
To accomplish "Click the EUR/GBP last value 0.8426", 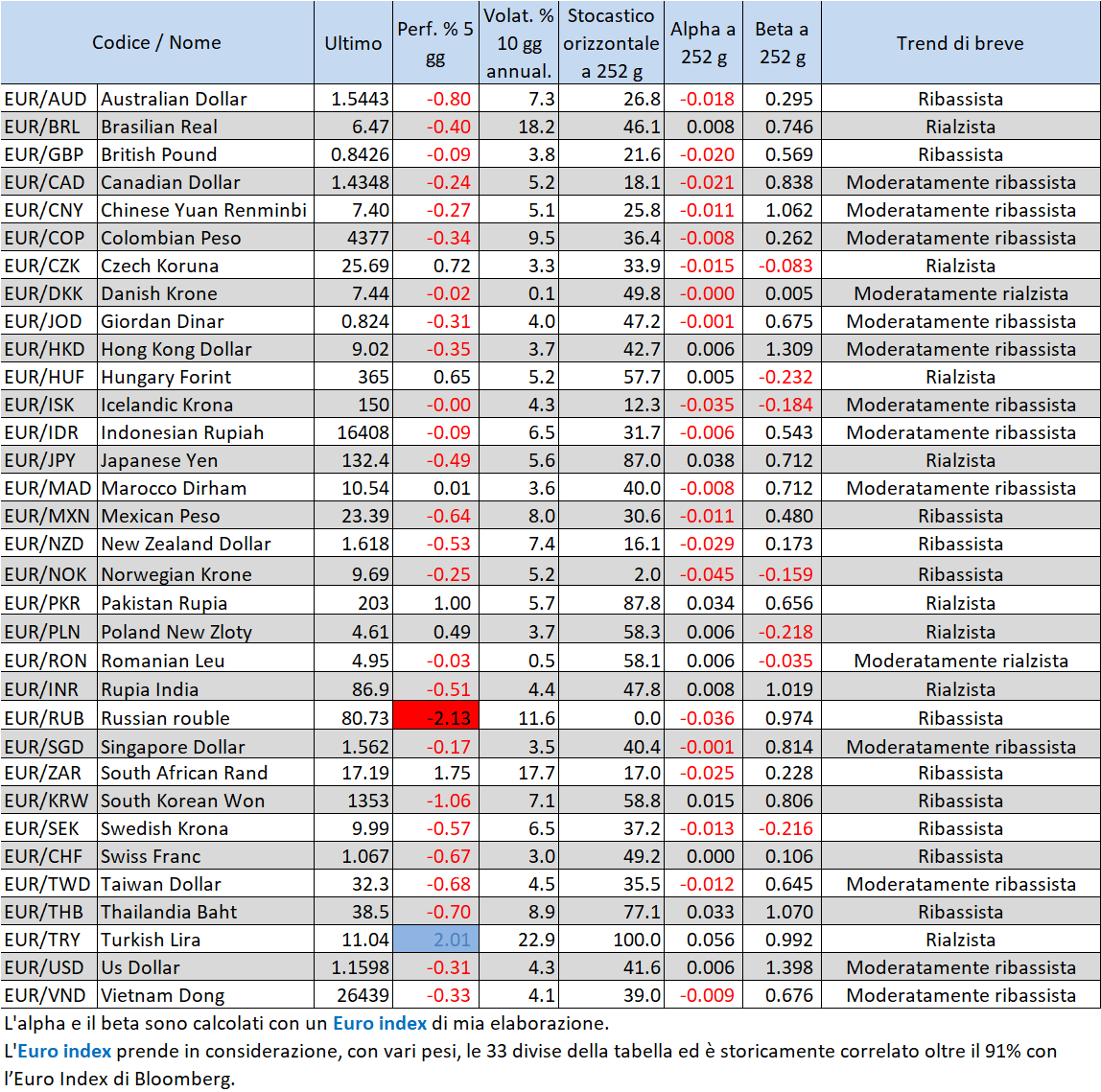I will [x=354, y=154].
